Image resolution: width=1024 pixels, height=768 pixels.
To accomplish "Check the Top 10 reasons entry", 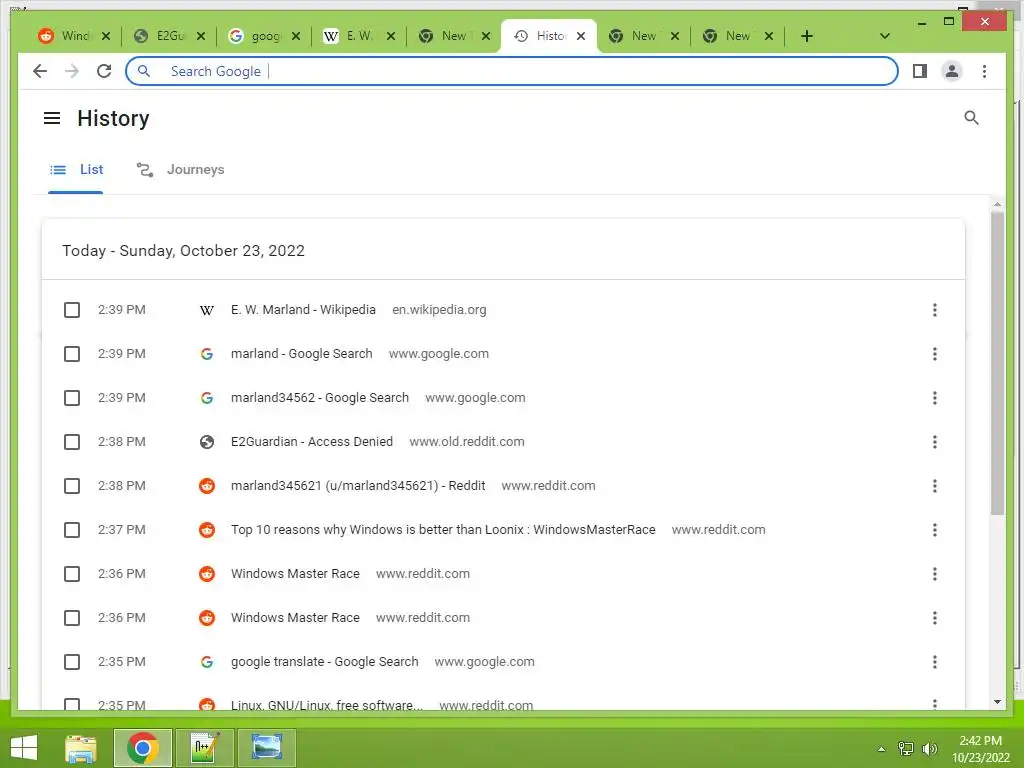I will (72, 530).
